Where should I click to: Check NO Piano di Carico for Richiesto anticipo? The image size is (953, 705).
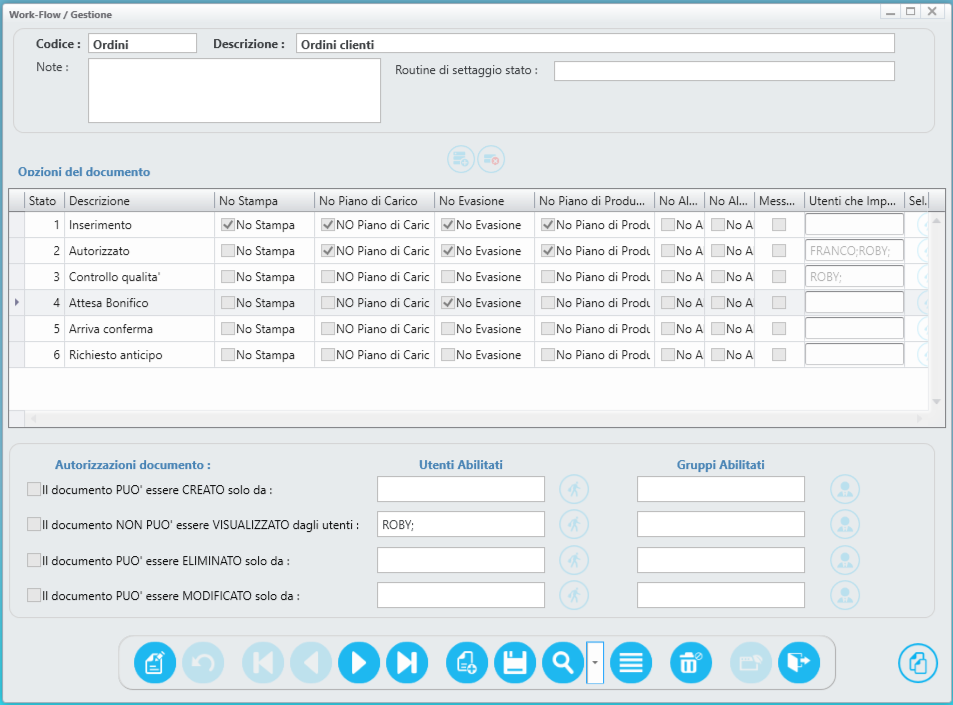[328, 355]
